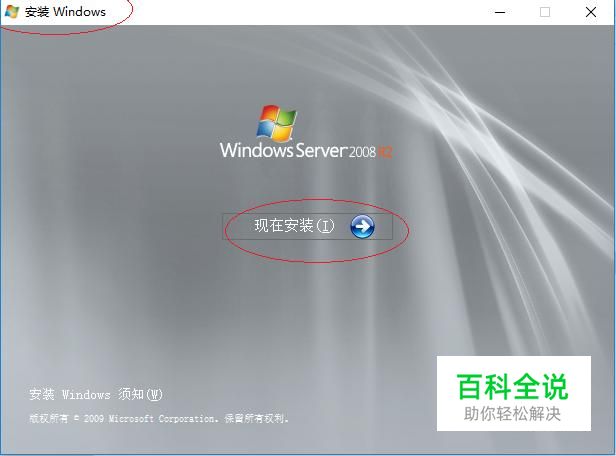The image size is (616, 456).
Task: Click the 安装 Windows title text
Action: [65, 12]
